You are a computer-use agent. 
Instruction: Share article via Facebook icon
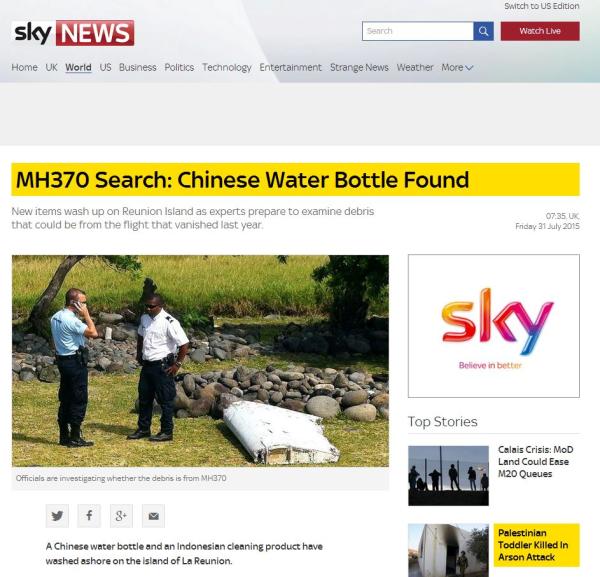(89, 516)
